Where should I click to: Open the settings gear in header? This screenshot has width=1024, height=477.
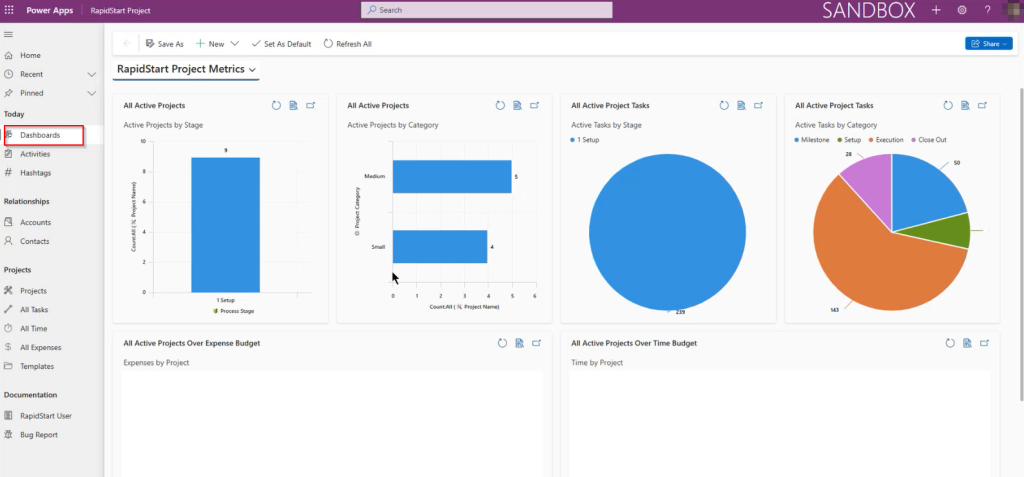(962, 10)
